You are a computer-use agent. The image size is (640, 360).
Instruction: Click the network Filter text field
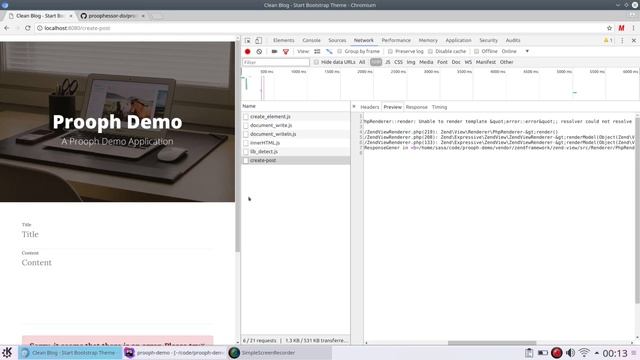point(276,62)
